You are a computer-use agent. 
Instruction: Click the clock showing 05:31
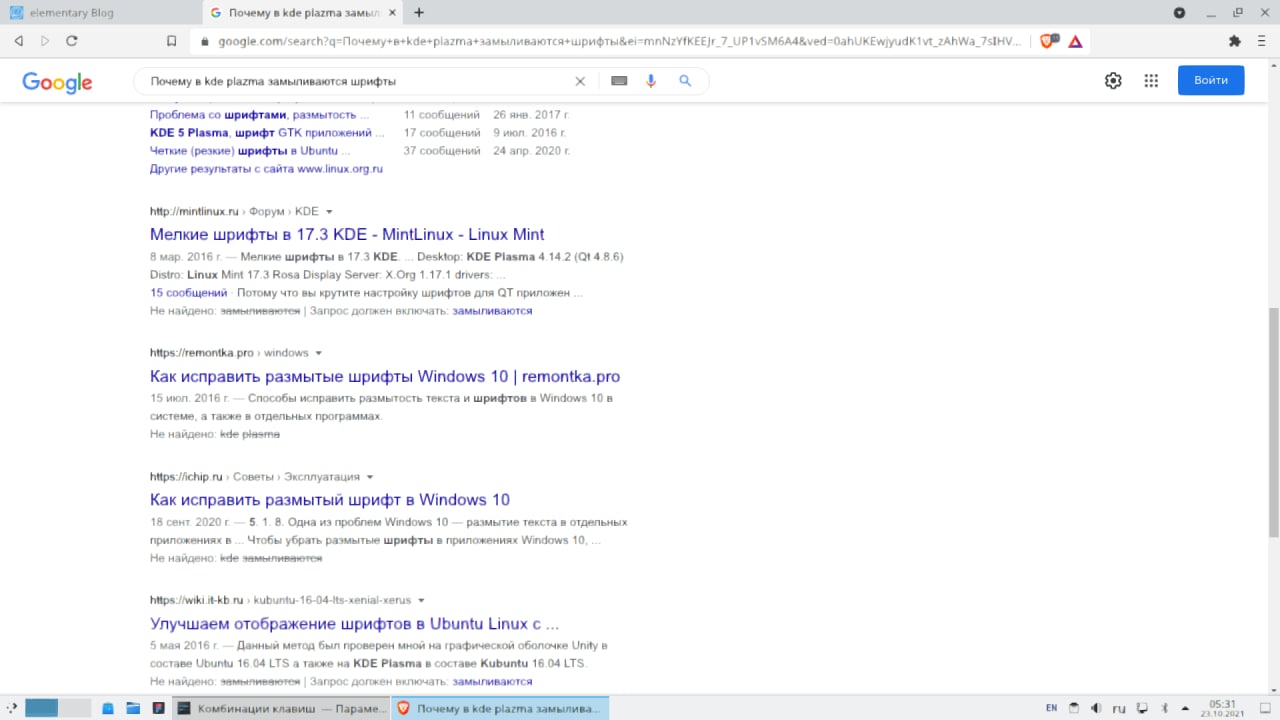[x=1223, y=708]
